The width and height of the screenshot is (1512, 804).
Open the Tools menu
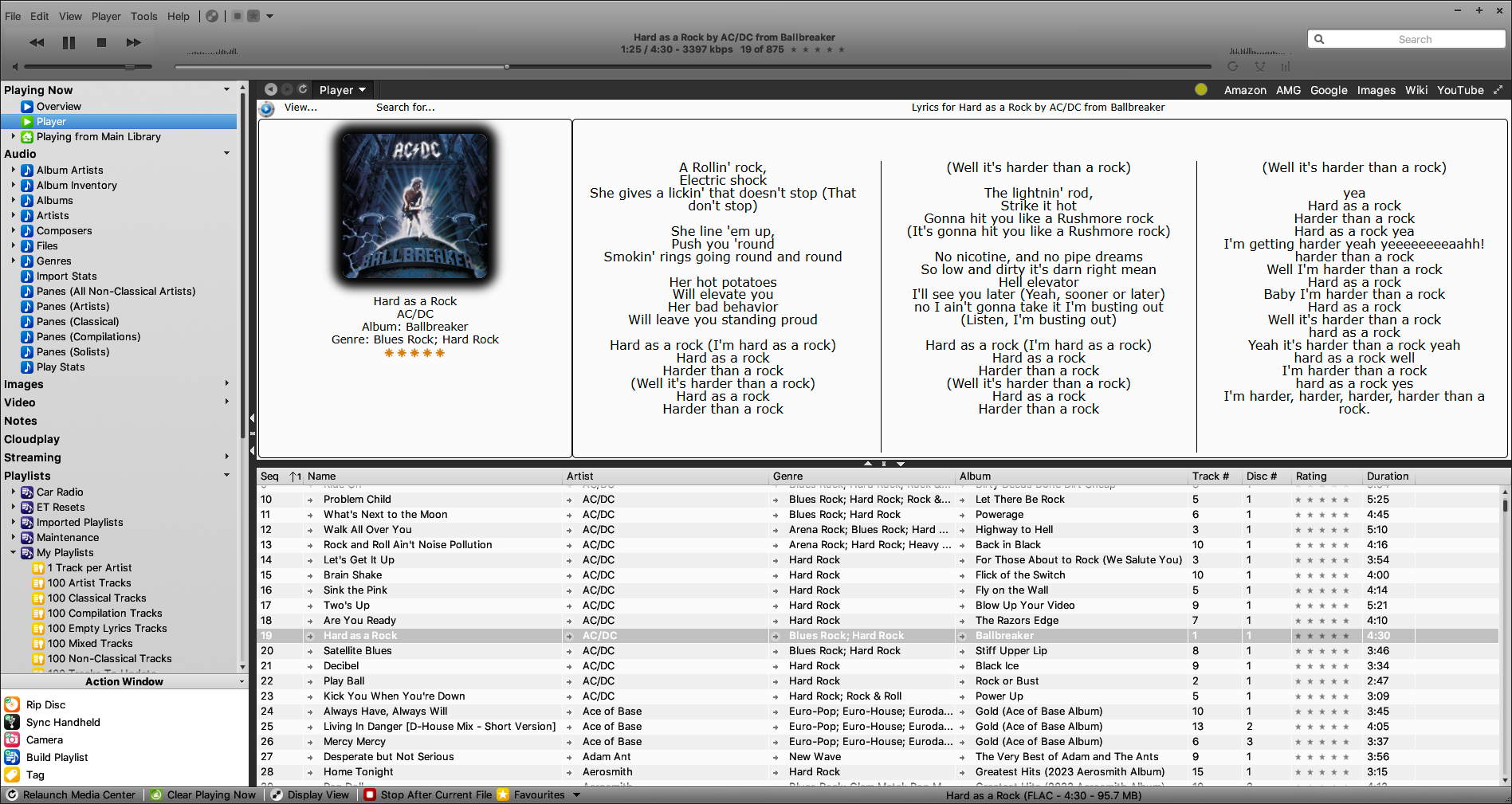[144, 16]
